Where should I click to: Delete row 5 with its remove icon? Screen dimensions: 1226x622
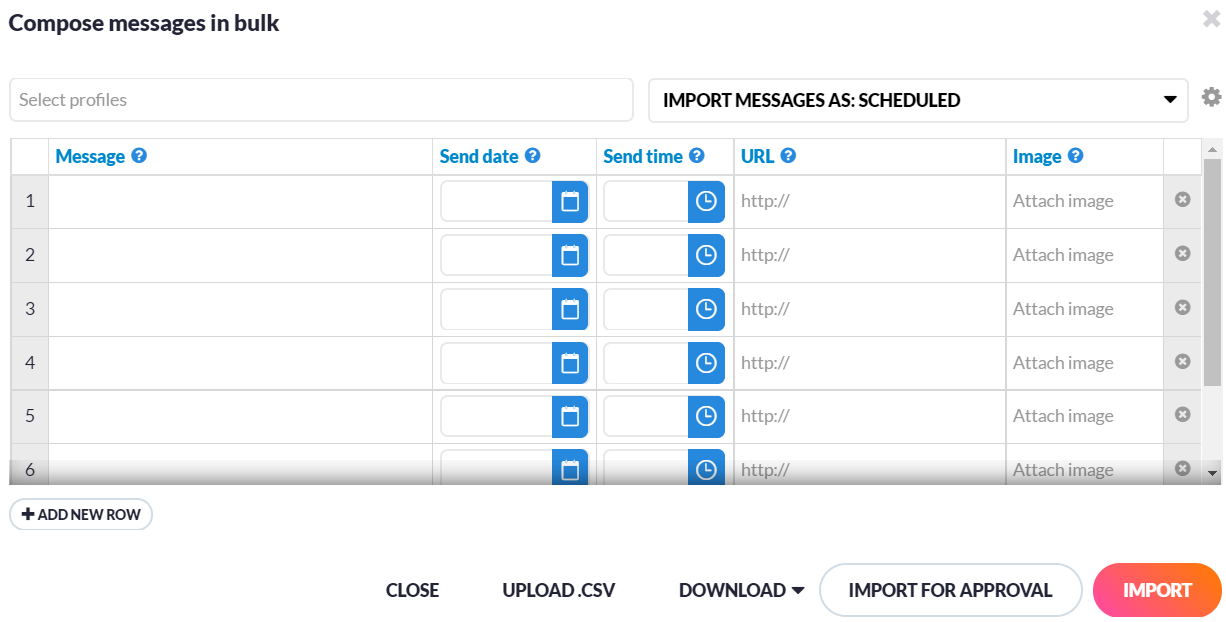pyautogui.click(x=1182, y=414)
